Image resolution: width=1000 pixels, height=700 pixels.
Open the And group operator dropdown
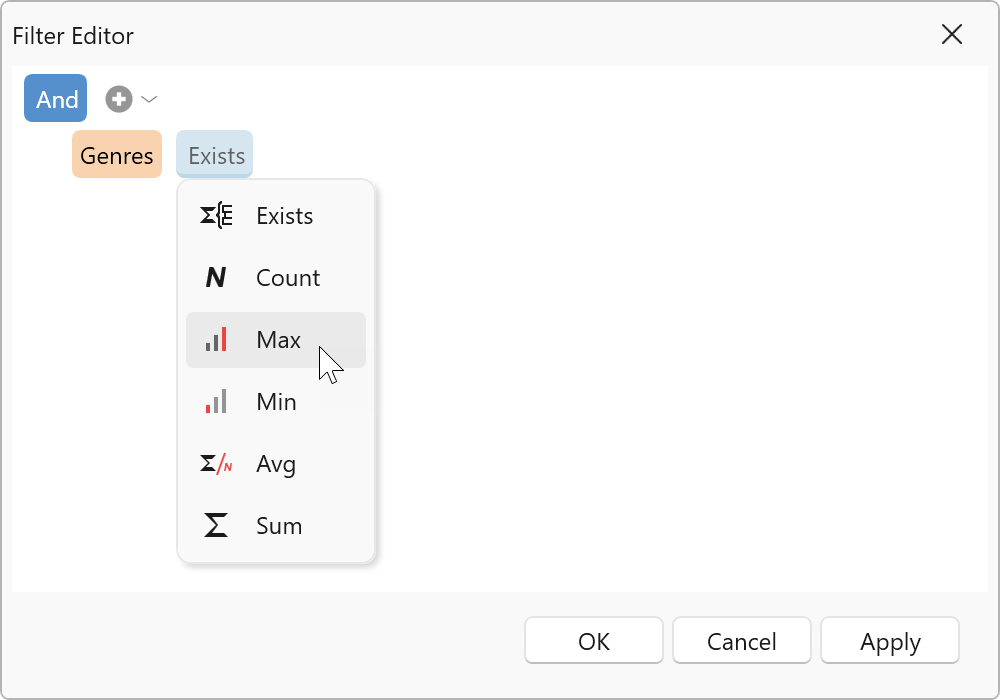(56, 99)
